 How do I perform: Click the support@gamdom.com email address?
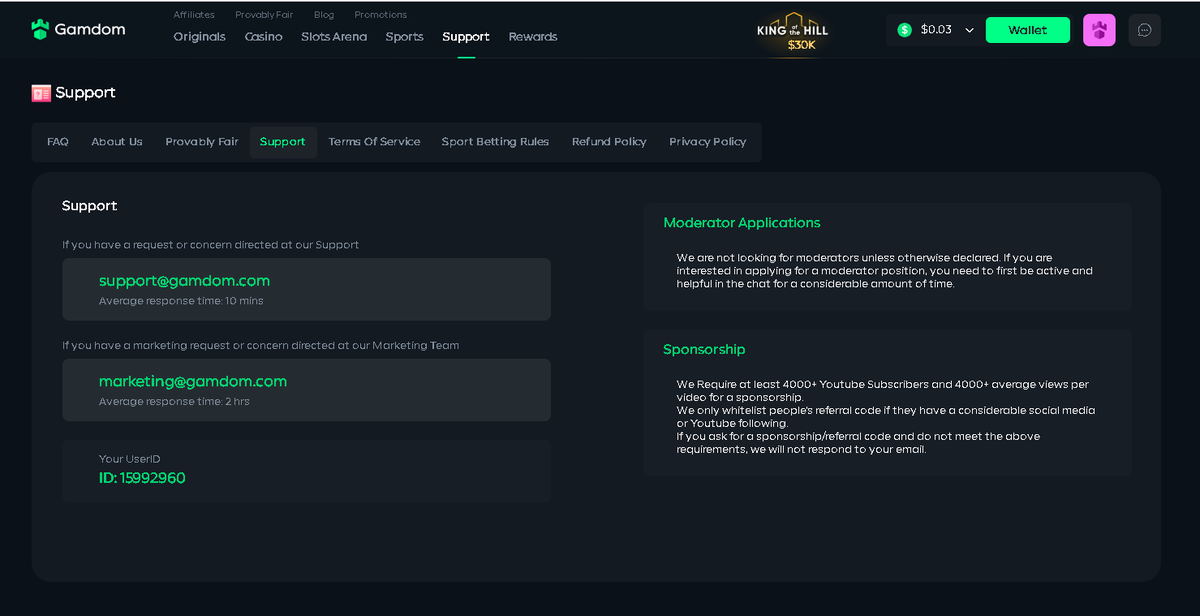(184, 281)
